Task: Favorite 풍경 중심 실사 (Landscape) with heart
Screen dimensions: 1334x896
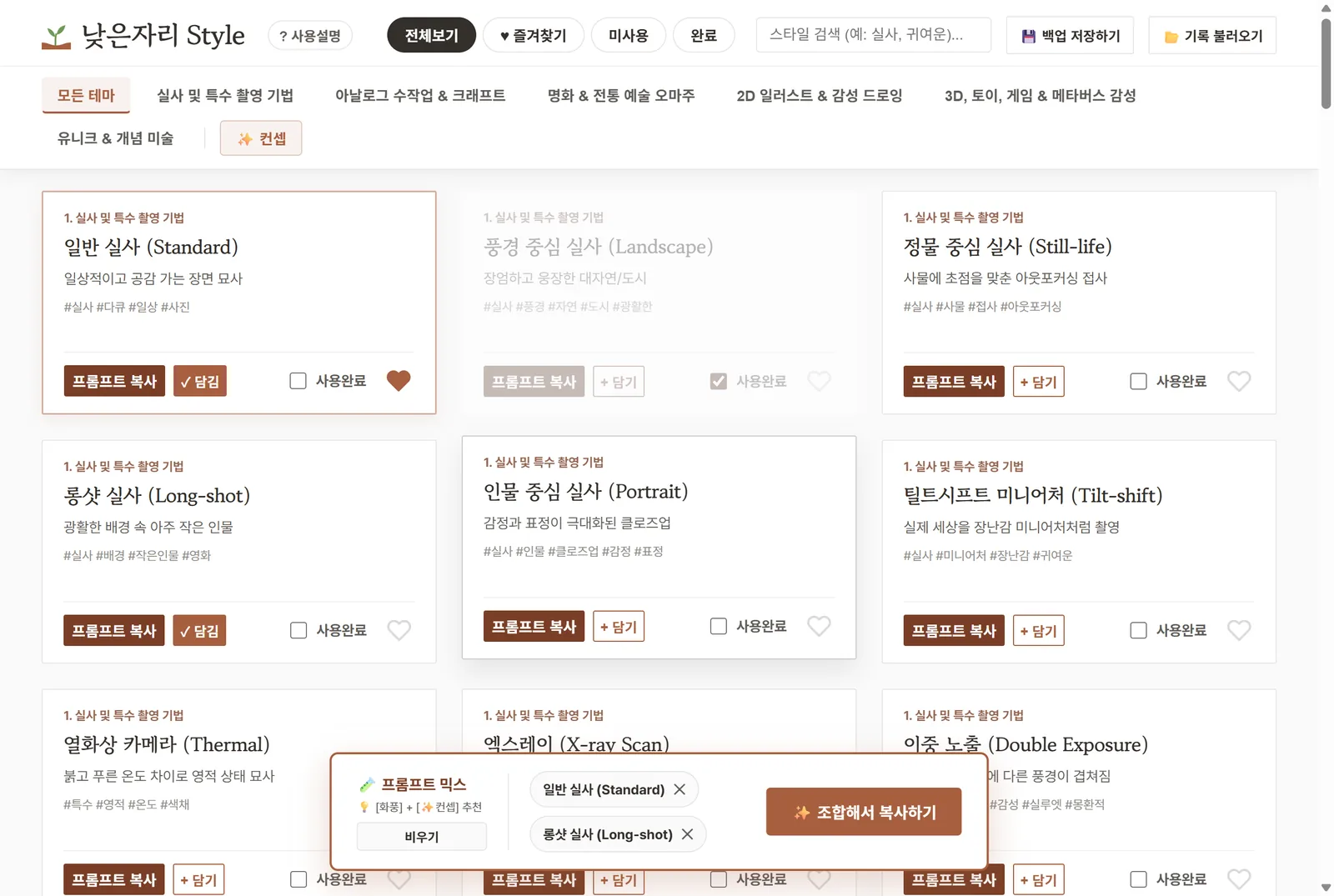Action: click(819, 381)
